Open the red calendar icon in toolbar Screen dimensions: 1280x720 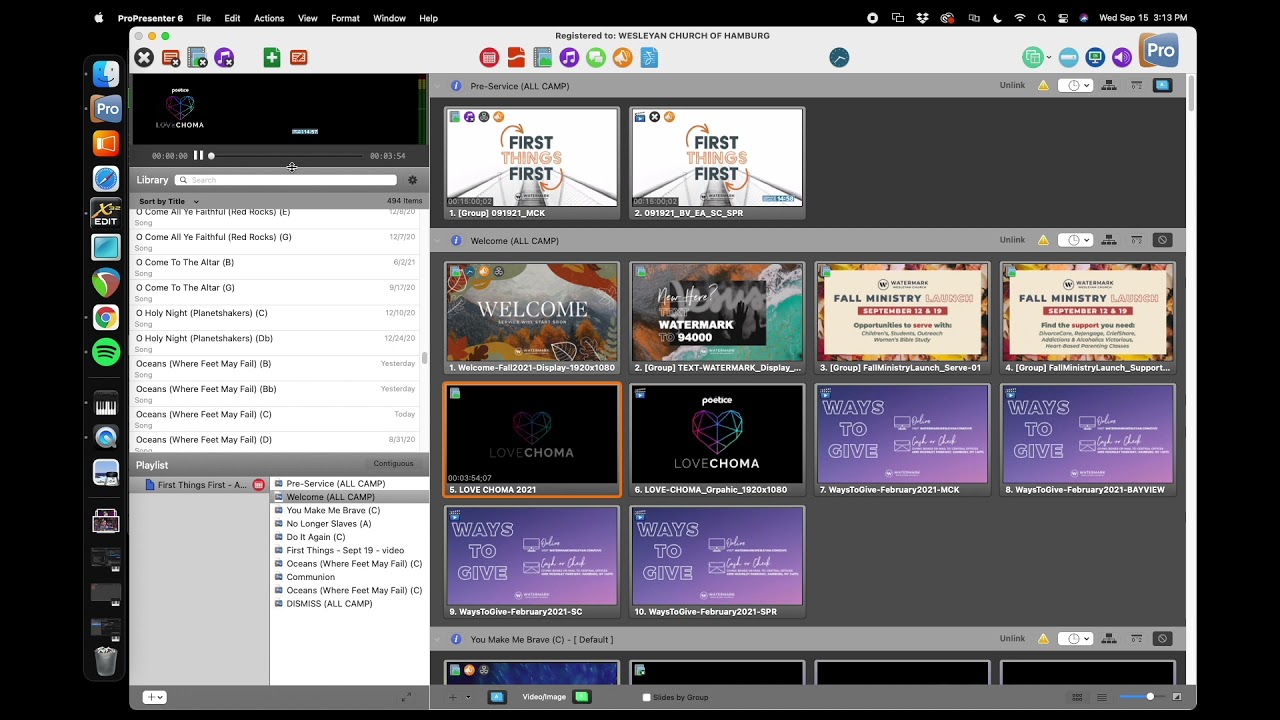pyautogui.click(x=489, y=57)
